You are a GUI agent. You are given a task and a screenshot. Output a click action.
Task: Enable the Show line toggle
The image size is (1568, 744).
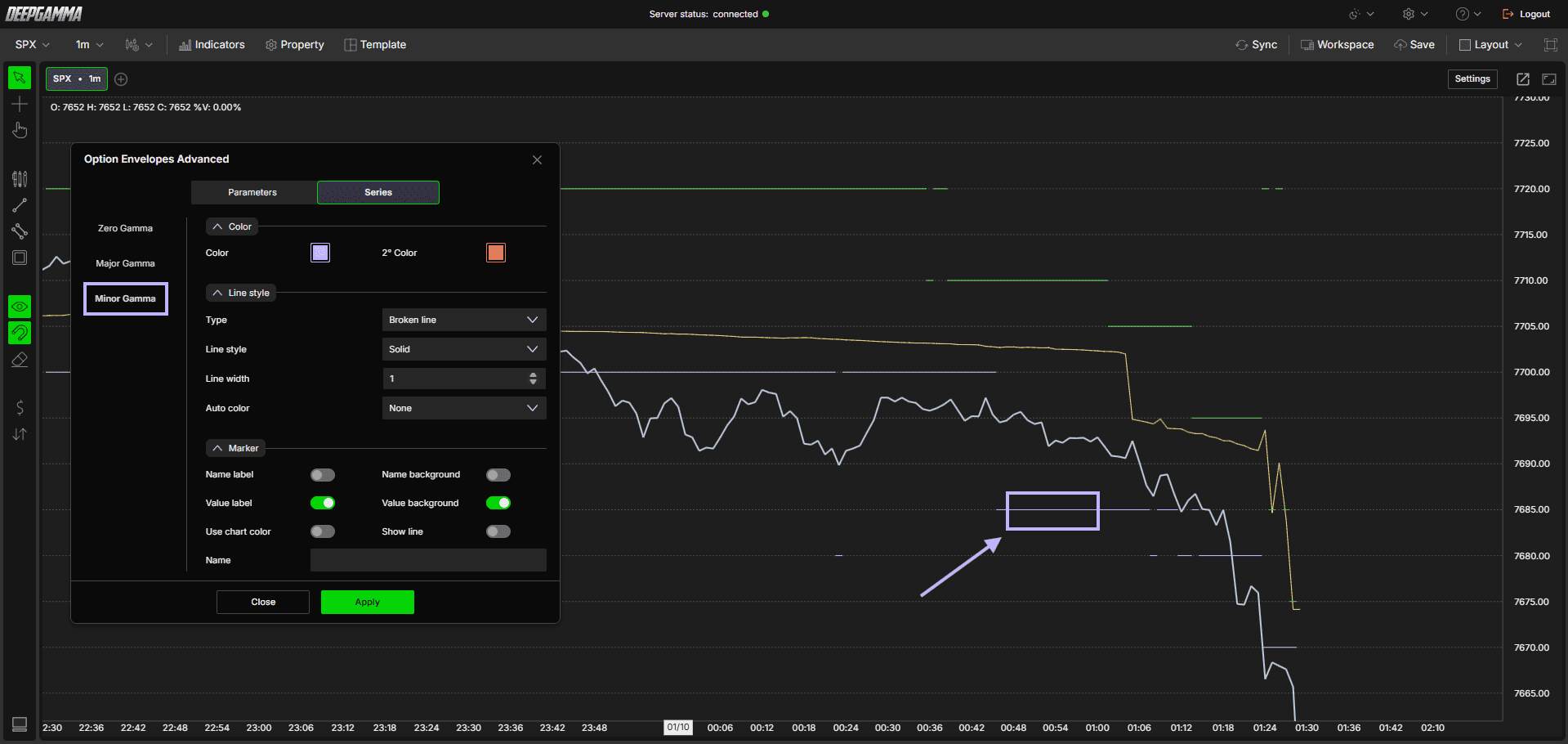point(498,531)
